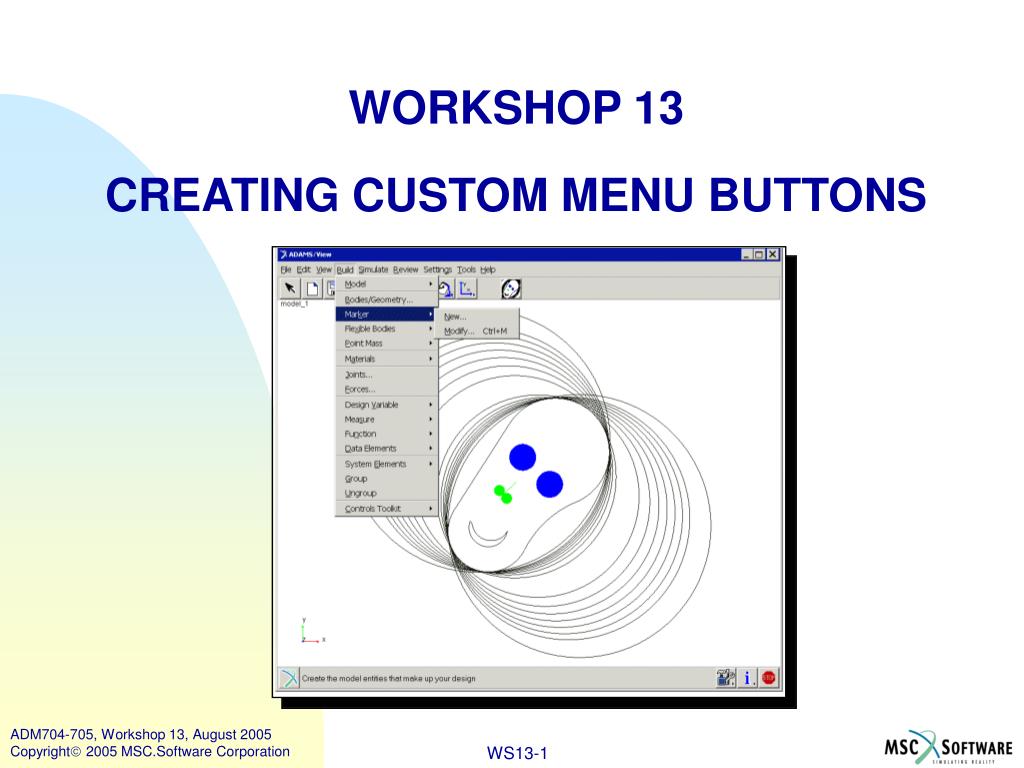Expand the System Elements submenu

(387, 464)
